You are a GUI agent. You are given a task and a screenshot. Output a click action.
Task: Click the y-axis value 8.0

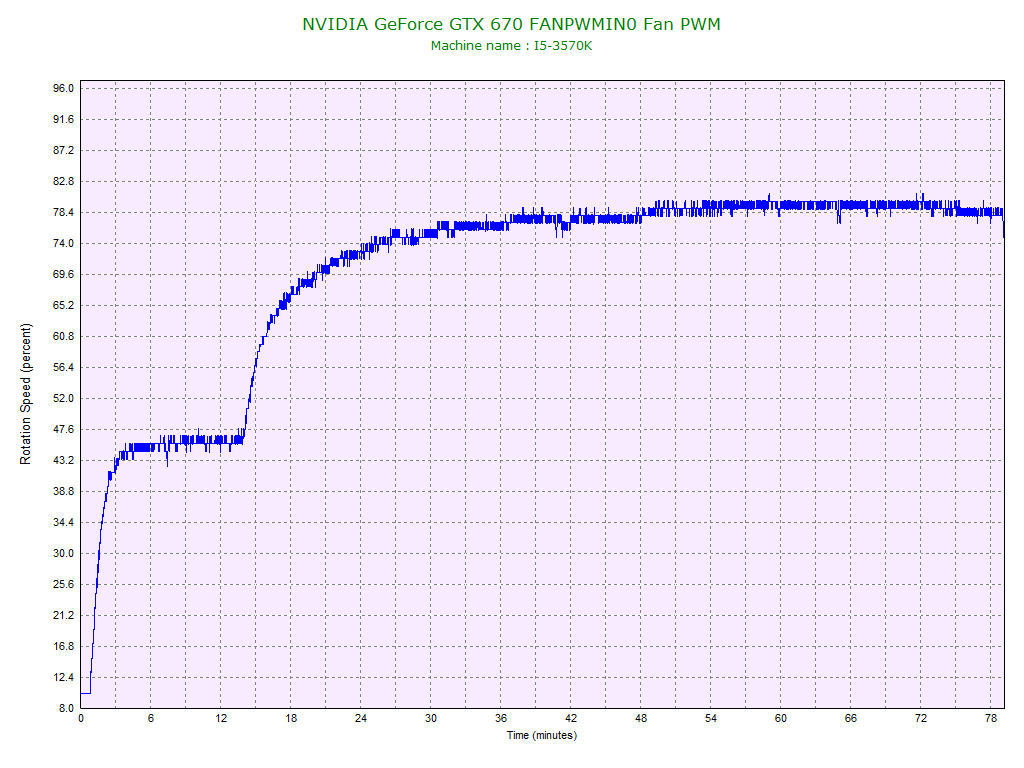tap(66, 709)
